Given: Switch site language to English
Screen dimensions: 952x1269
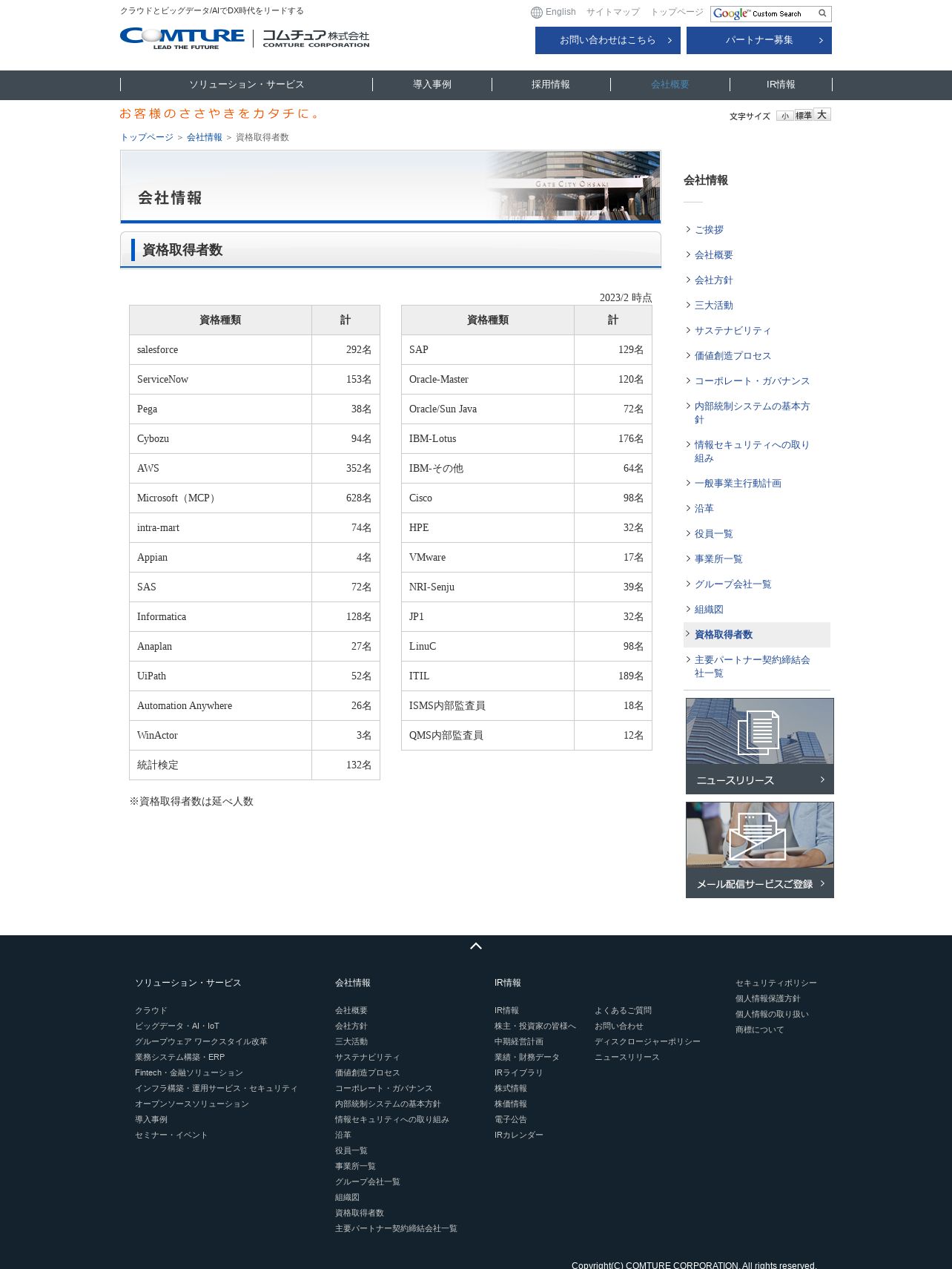Looking at the screenshot, I should pos(561,12).
